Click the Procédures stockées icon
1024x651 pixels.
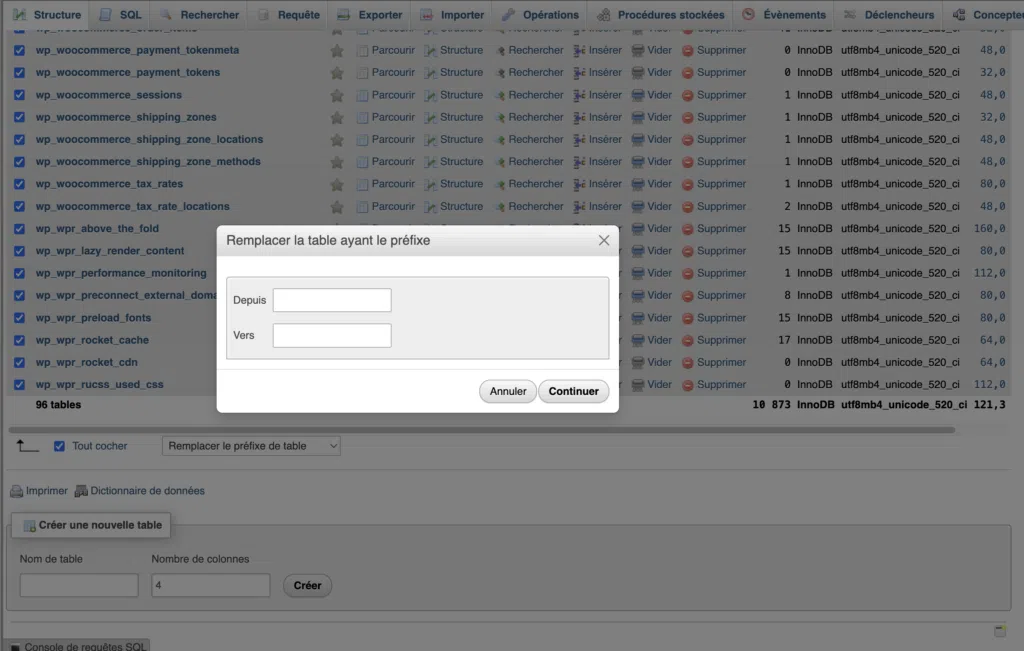(603, 14)
